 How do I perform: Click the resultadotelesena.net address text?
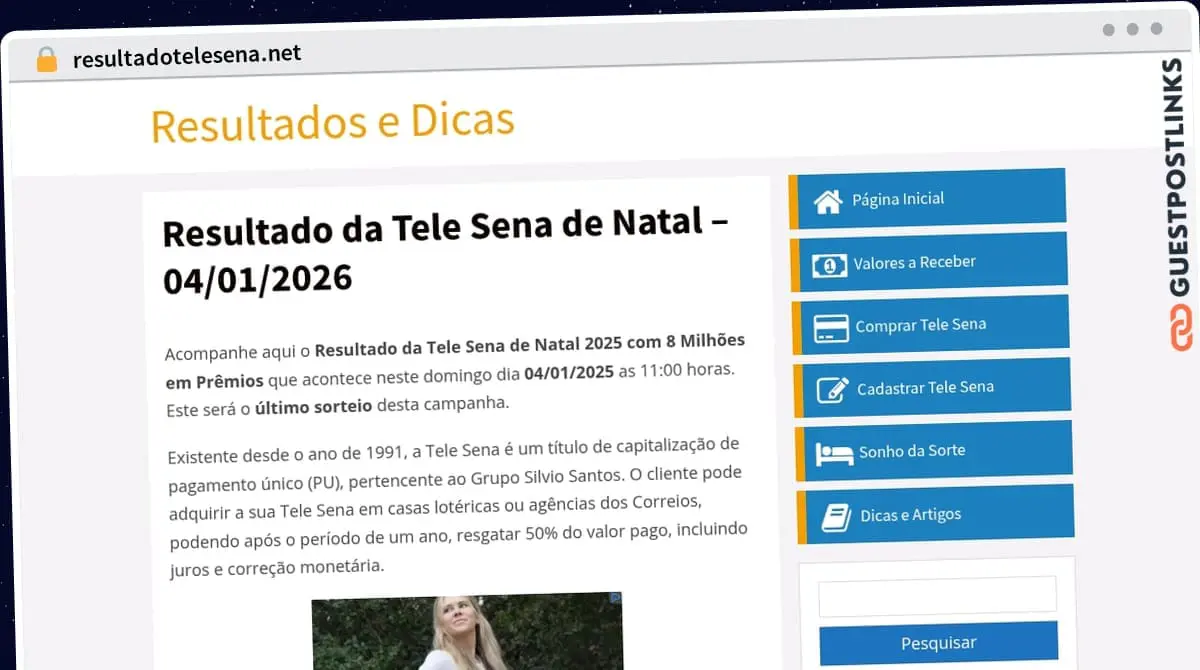click(187, 56)
